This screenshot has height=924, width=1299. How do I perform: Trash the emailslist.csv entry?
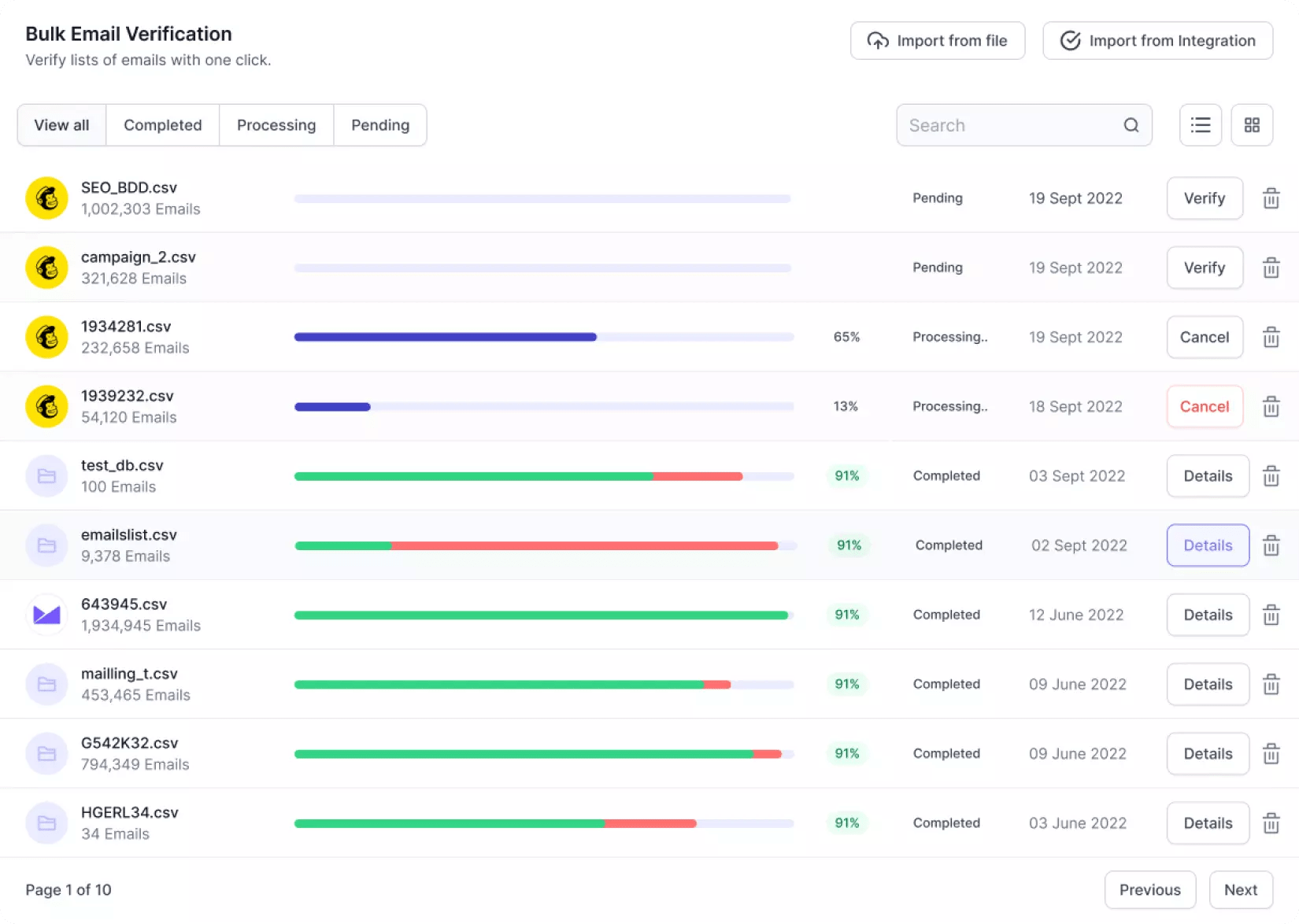click(x=1271, y=545)
